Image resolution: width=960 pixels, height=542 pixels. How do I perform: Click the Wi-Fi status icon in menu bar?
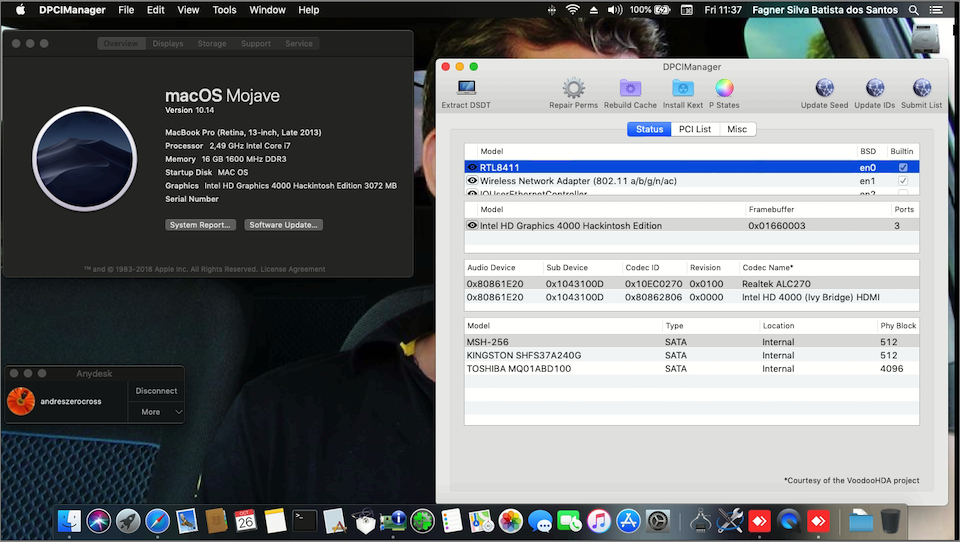[572, 10]
